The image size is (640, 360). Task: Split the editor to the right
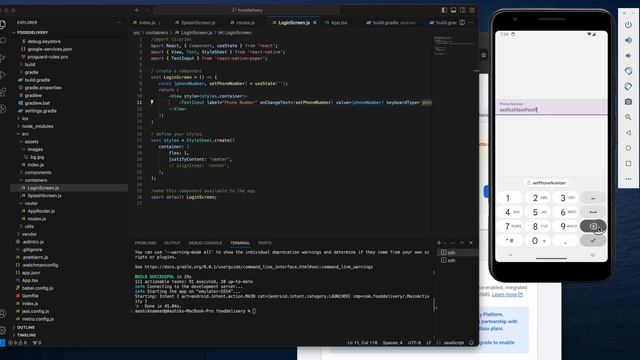(x=462, y=23)
